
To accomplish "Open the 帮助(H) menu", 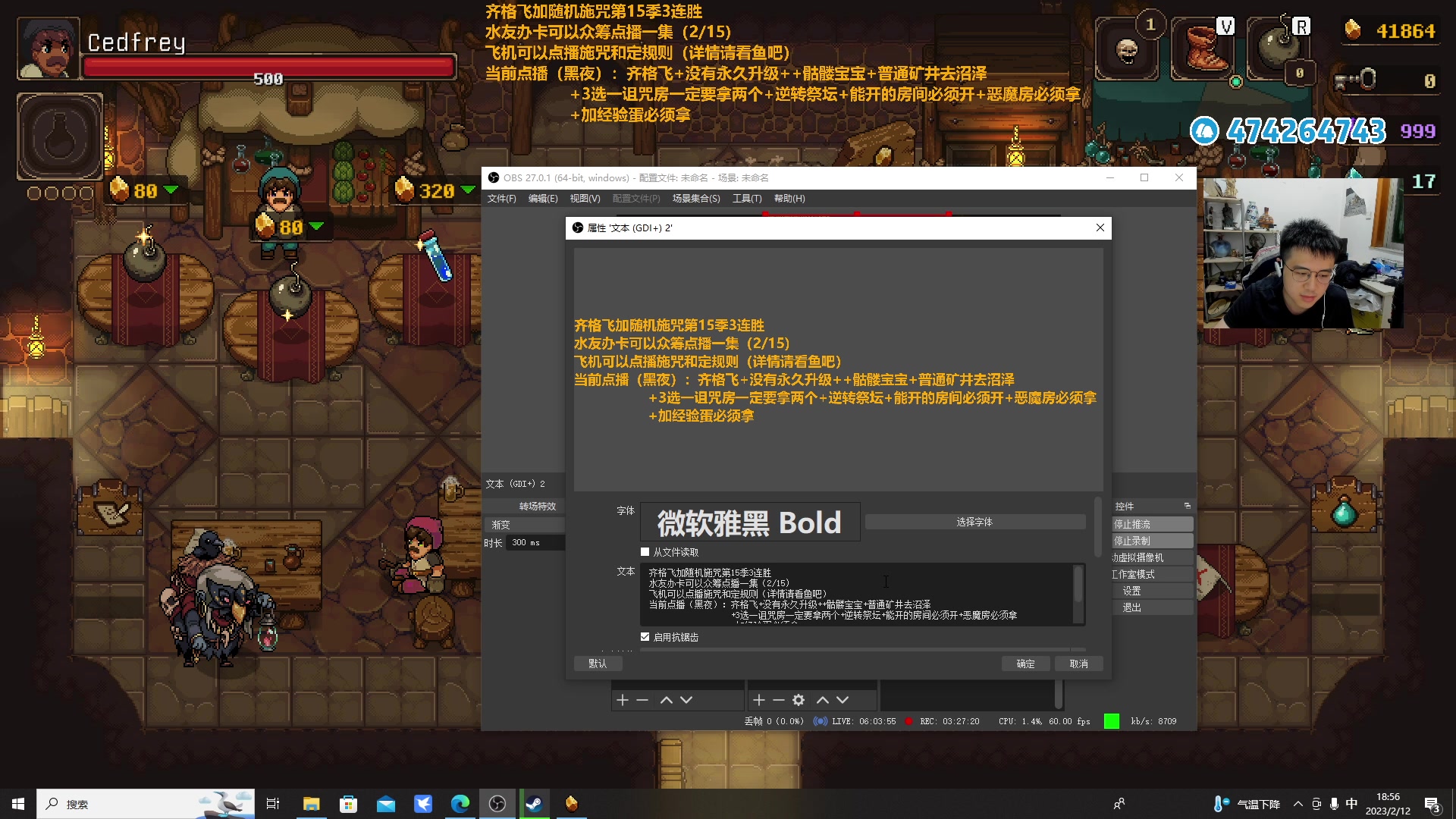I will [789, 199].
